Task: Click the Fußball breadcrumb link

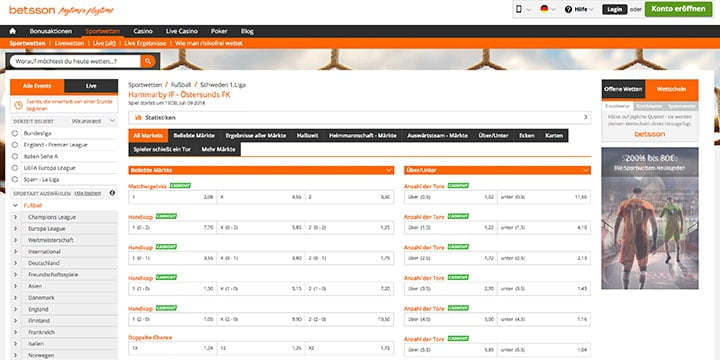Action: pos(181,85)
